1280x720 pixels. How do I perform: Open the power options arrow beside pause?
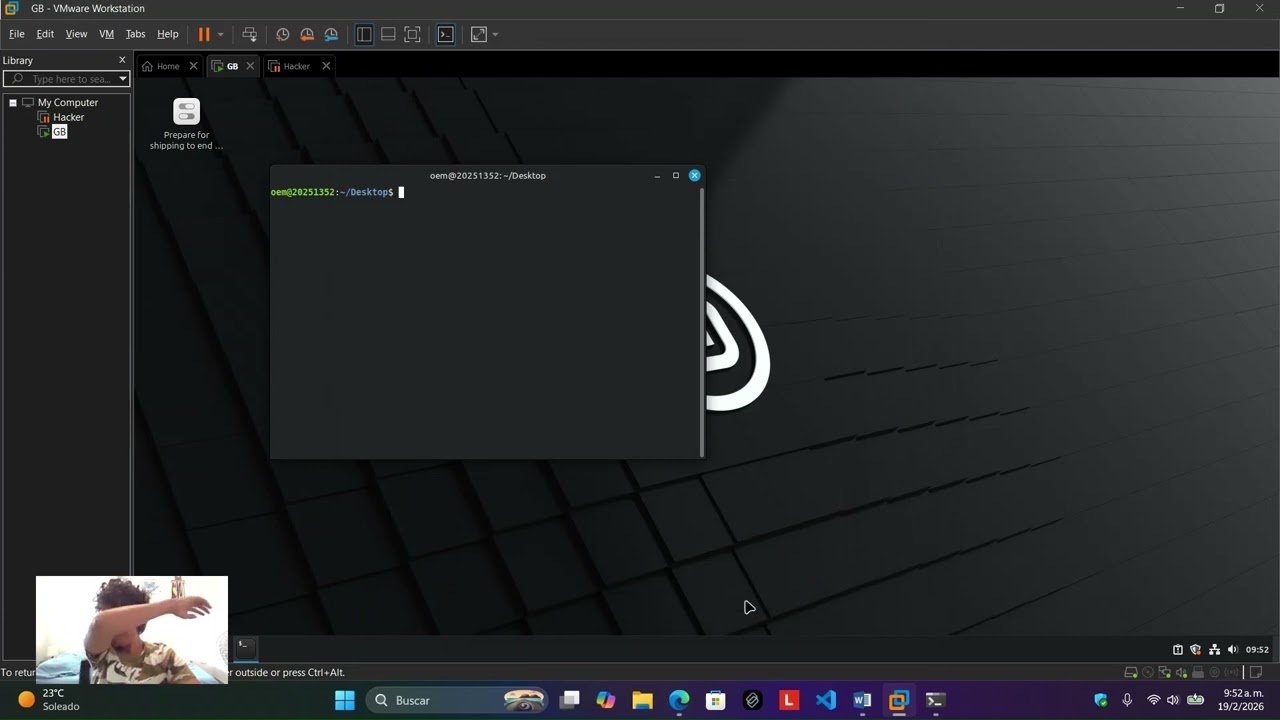point(220,34)
